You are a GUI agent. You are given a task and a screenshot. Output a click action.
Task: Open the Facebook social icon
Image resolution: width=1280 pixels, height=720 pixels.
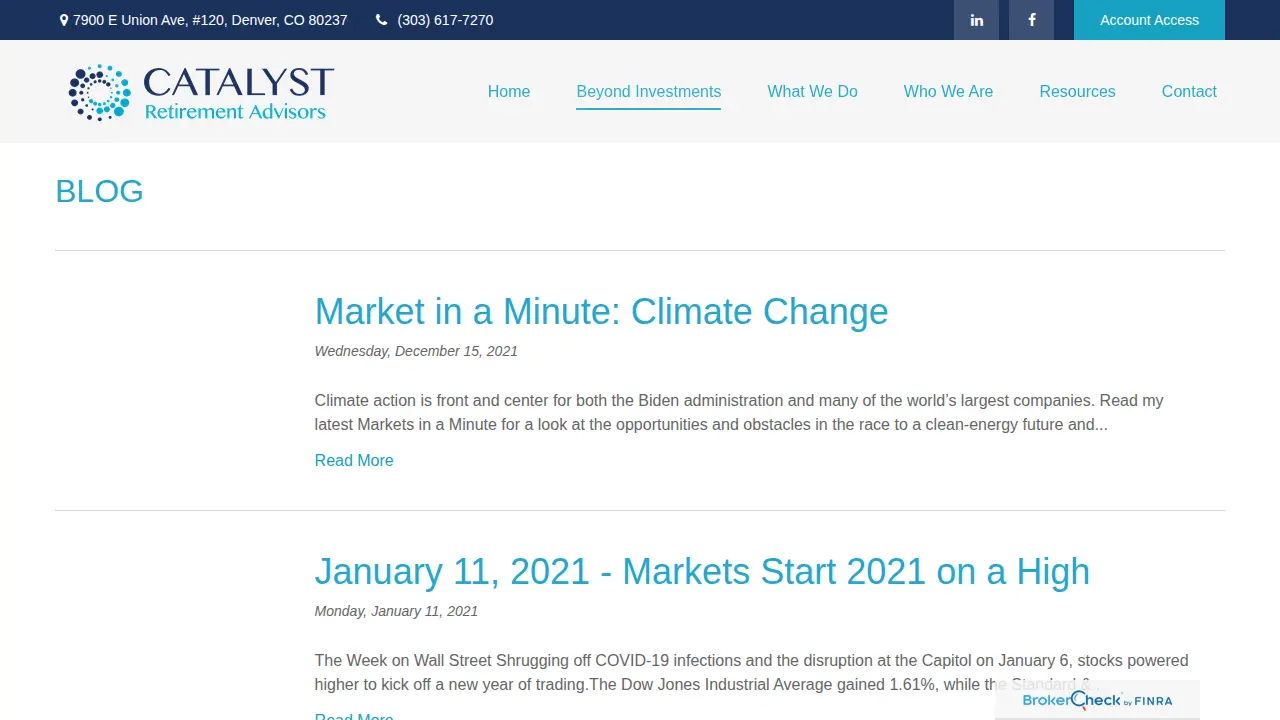tap(1031, 20)
